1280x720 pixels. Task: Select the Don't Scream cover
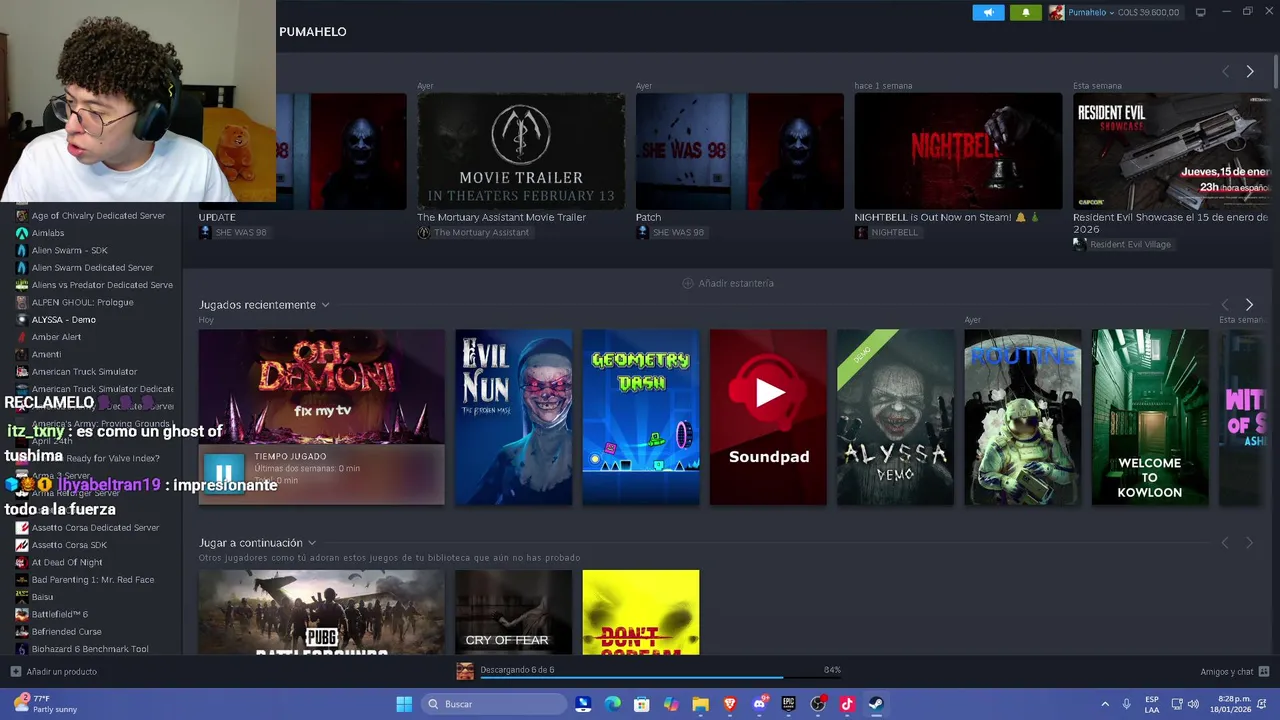(641, 612)
